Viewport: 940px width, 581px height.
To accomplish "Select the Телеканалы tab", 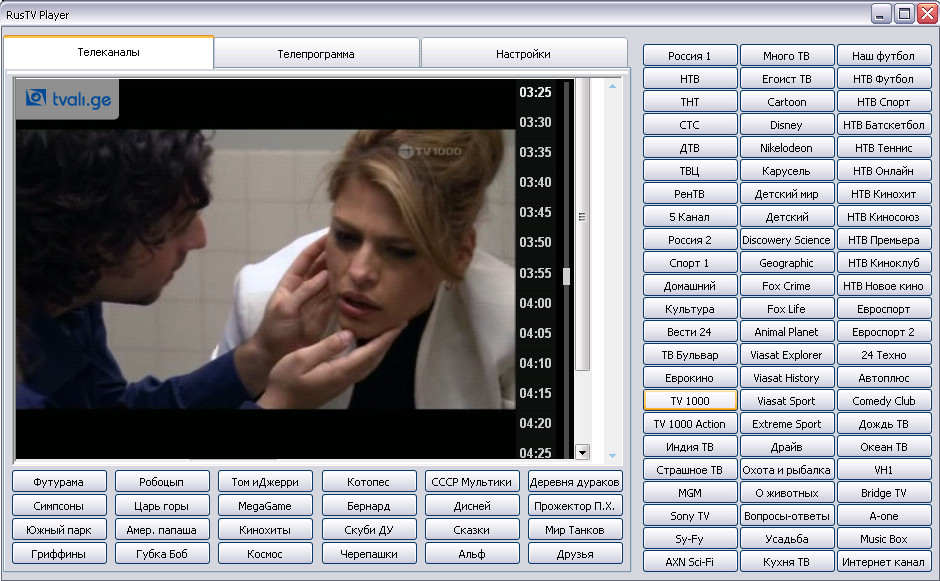I will 108,53.
